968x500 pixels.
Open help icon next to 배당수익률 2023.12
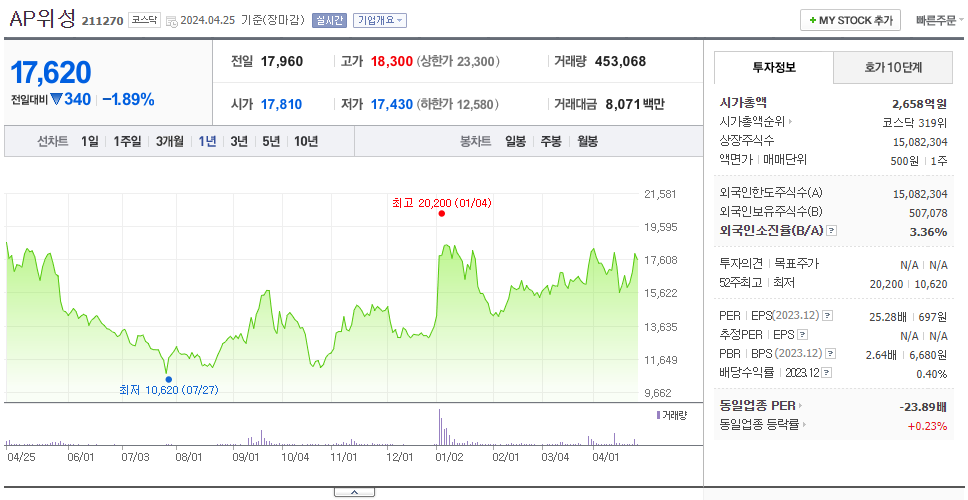[x=827, y=373]
